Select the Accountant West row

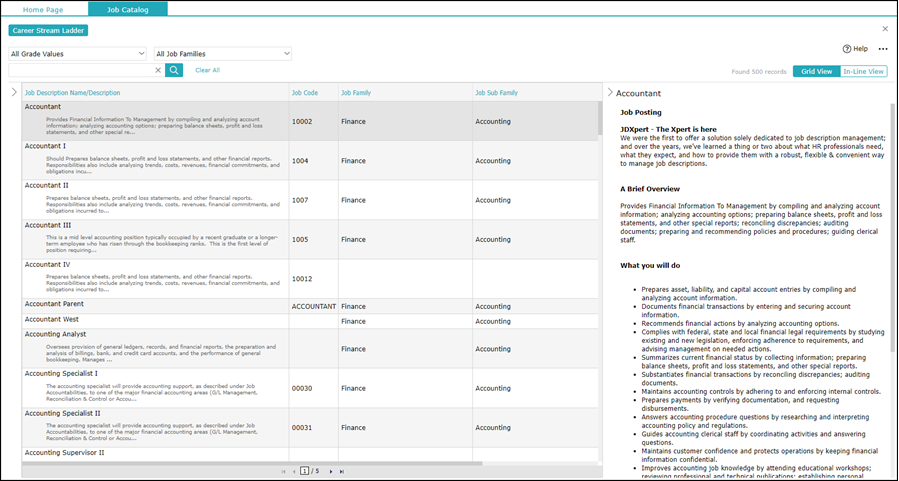pyautogui.click(x=310, y=321)
